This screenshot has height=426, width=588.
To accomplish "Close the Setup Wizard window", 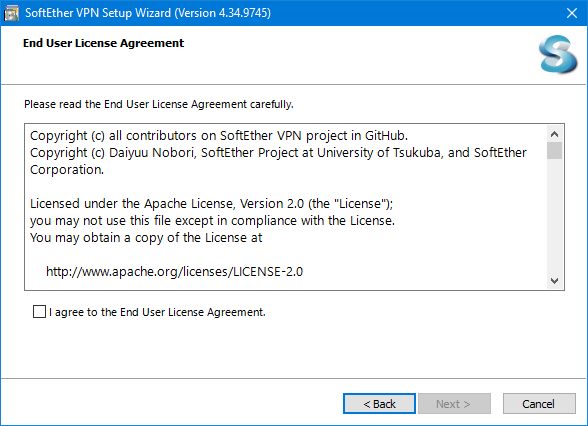I will point(572,13).
